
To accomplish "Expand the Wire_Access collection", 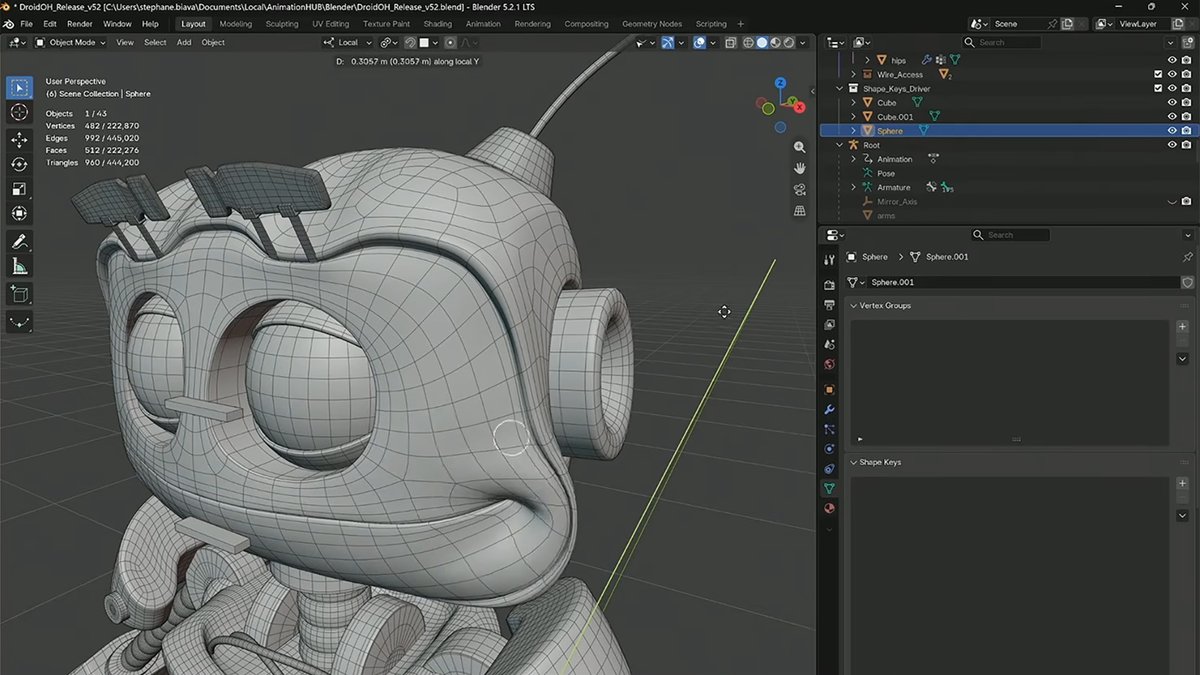I will pos(854,74).
